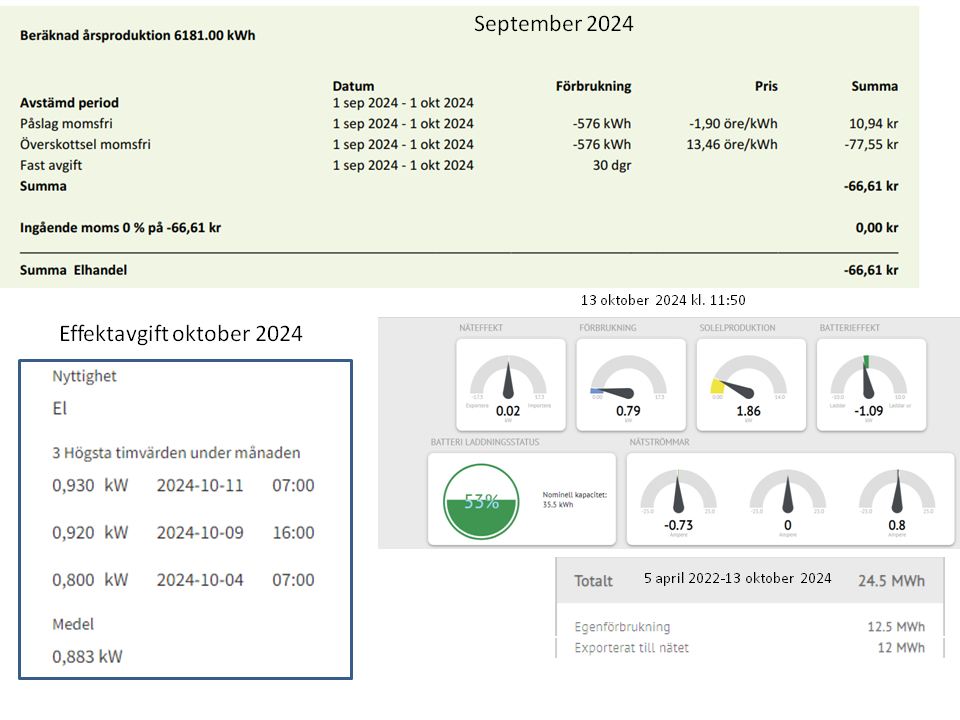The width and height of the screenshot is (960, 720).
Task: Open the Solelproduktion gauge showing 1.86
Action: [750, 385]
